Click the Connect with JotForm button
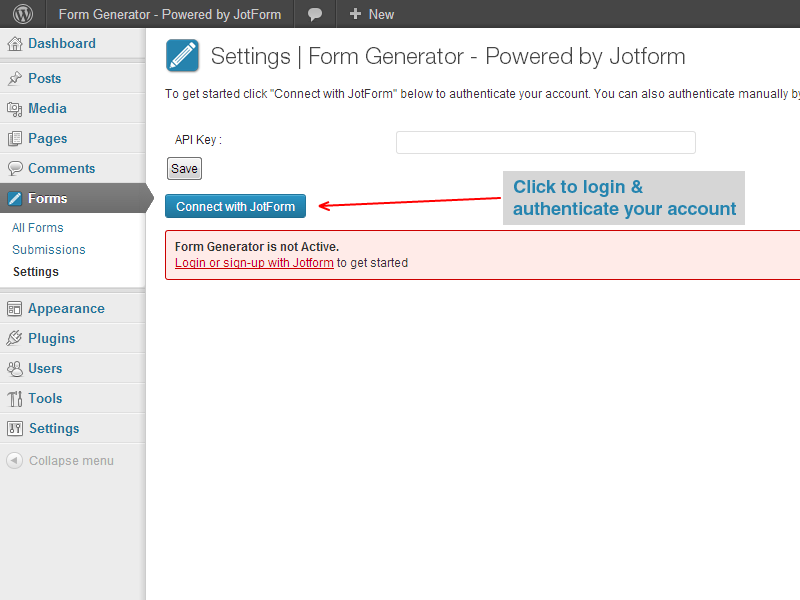This screenshot has width=800, height=600. 235,207
